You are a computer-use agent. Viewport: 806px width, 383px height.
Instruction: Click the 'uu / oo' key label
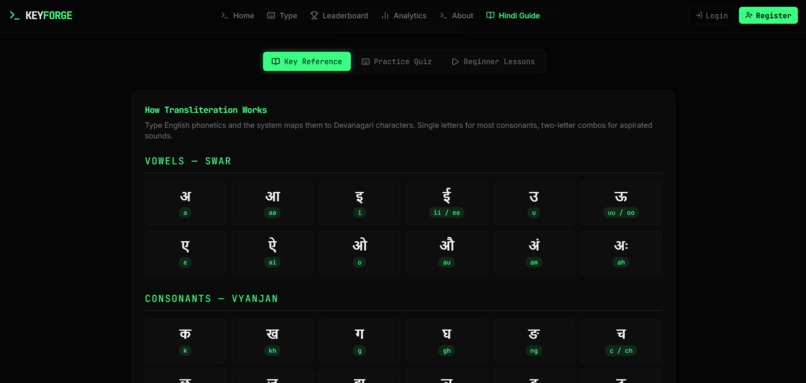click(621, 213)
